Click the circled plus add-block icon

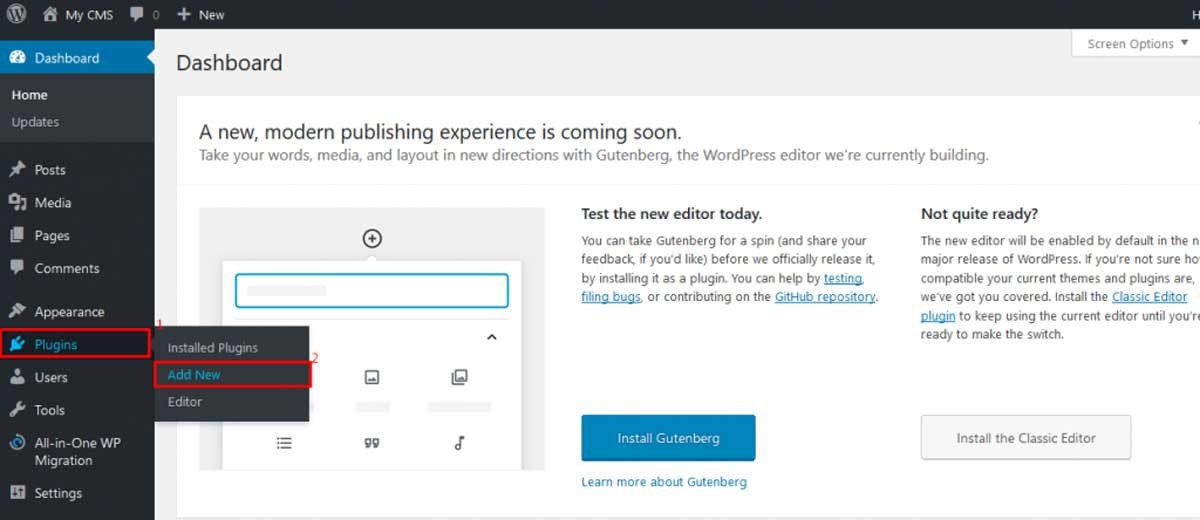[372, 238]
